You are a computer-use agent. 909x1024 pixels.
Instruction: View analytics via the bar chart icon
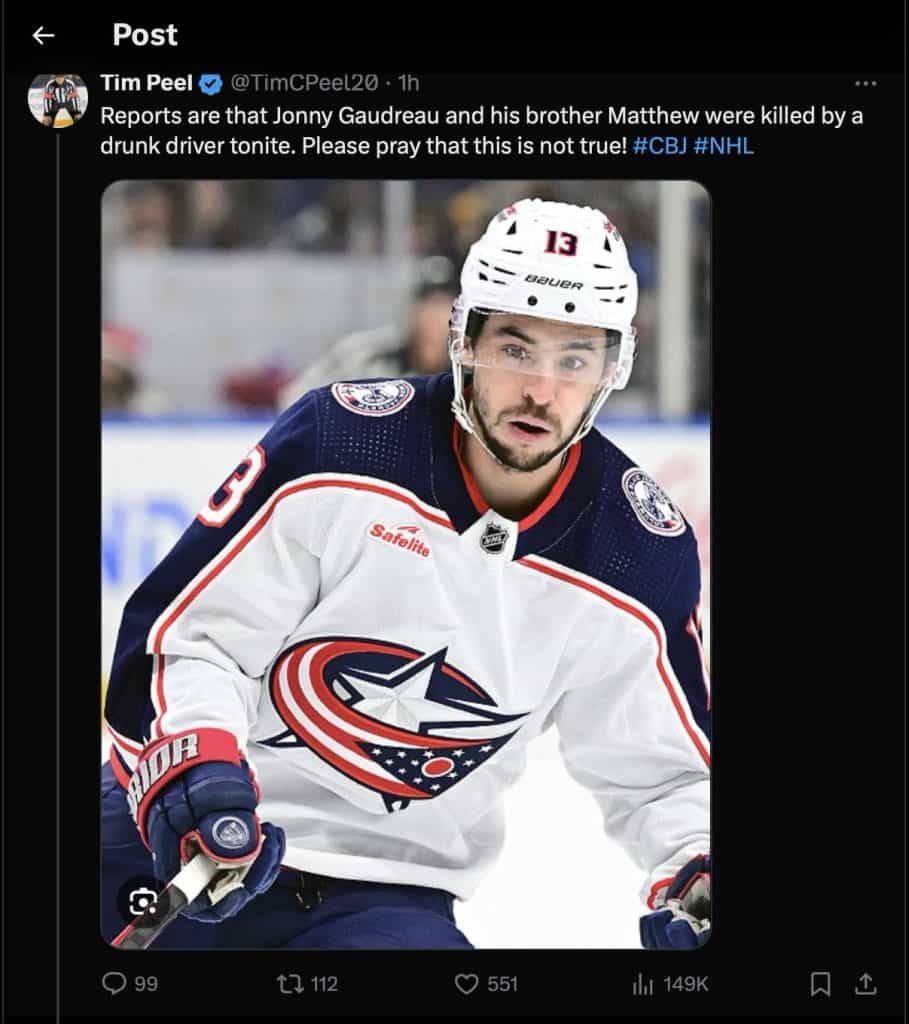[643, 984]
